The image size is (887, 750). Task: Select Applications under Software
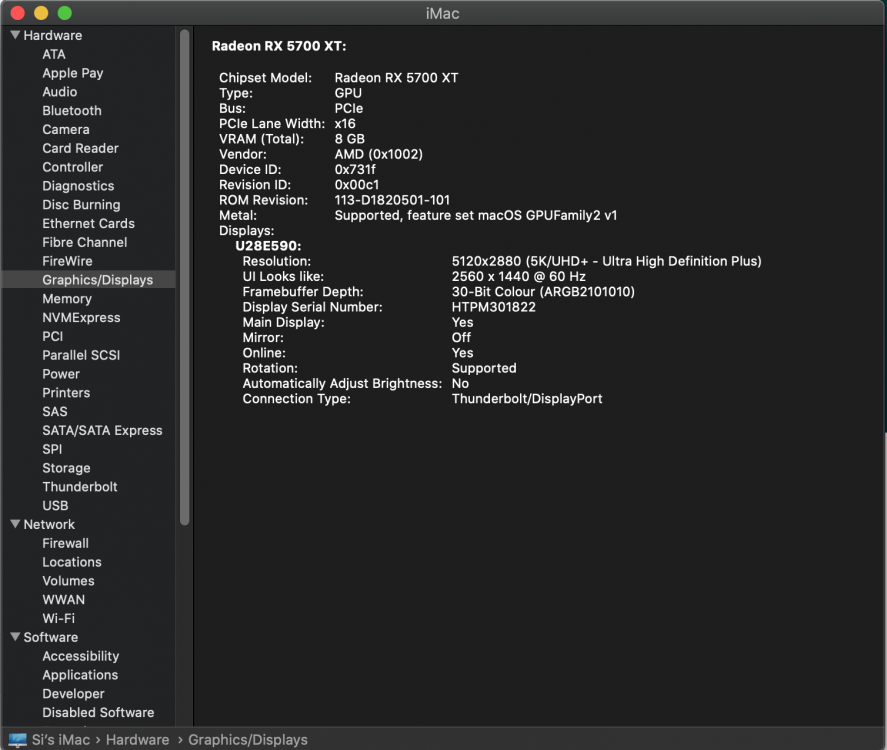point(80,675)
